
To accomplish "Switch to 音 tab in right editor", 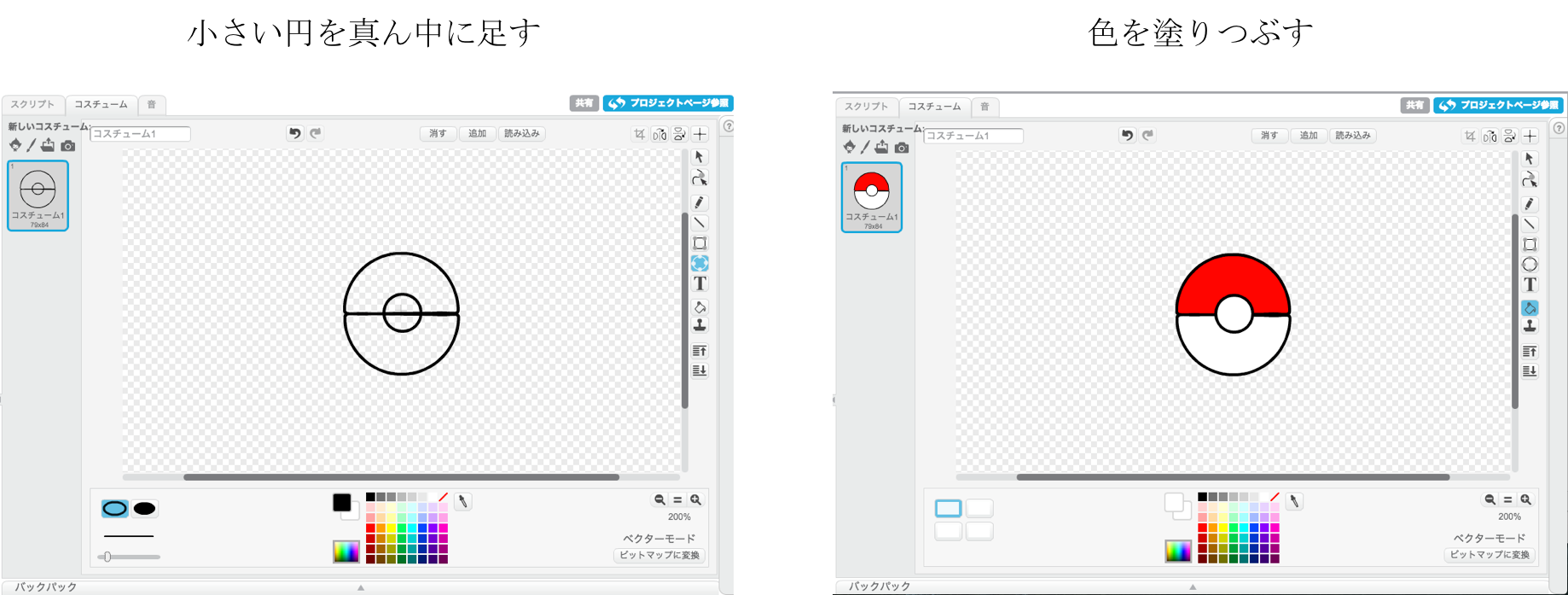I will point(984,107).
